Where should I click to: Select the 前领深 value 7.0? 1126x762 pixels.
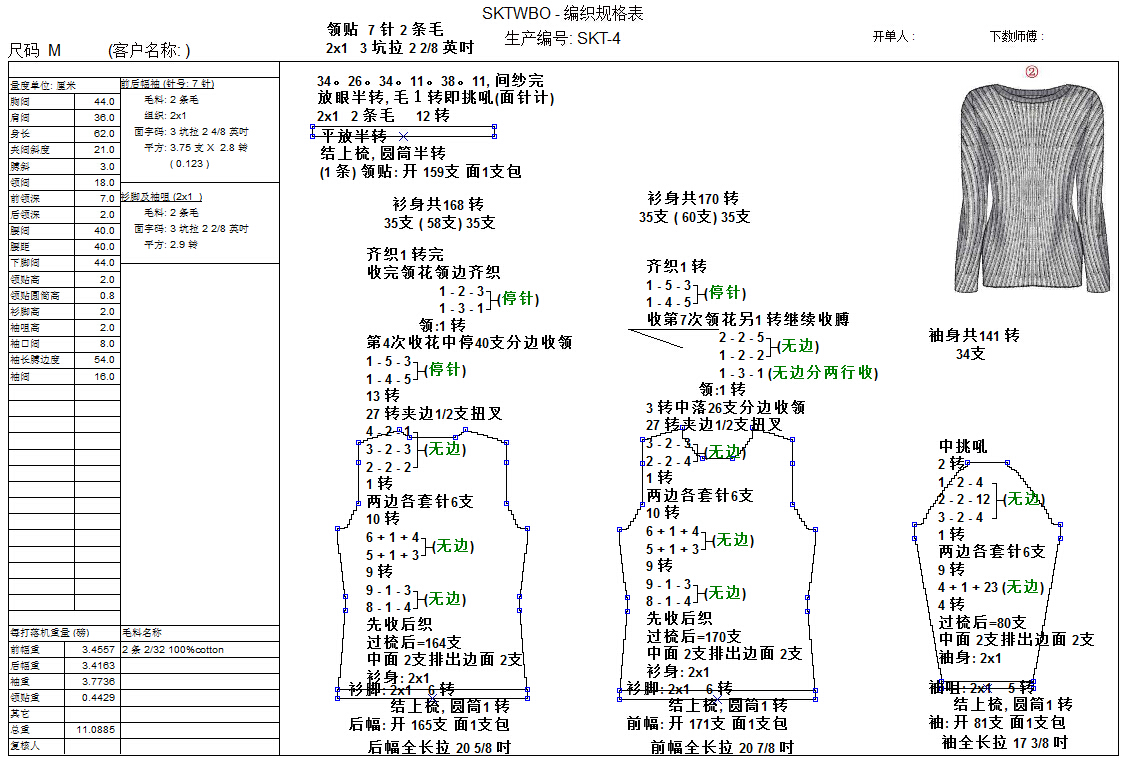(x=107, y=198)
